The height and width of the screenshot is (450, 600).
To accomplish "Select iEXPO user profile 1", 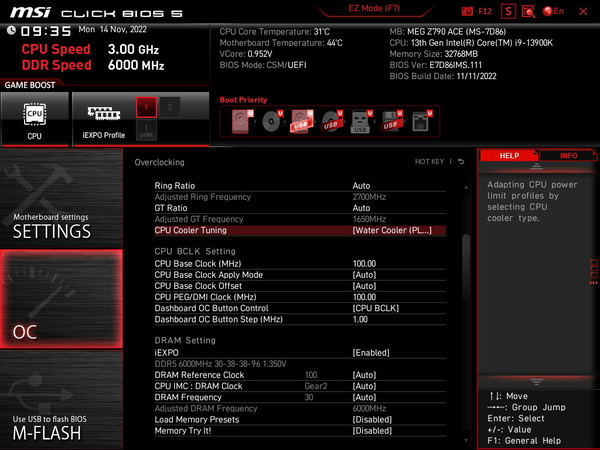I will point(146,130).
